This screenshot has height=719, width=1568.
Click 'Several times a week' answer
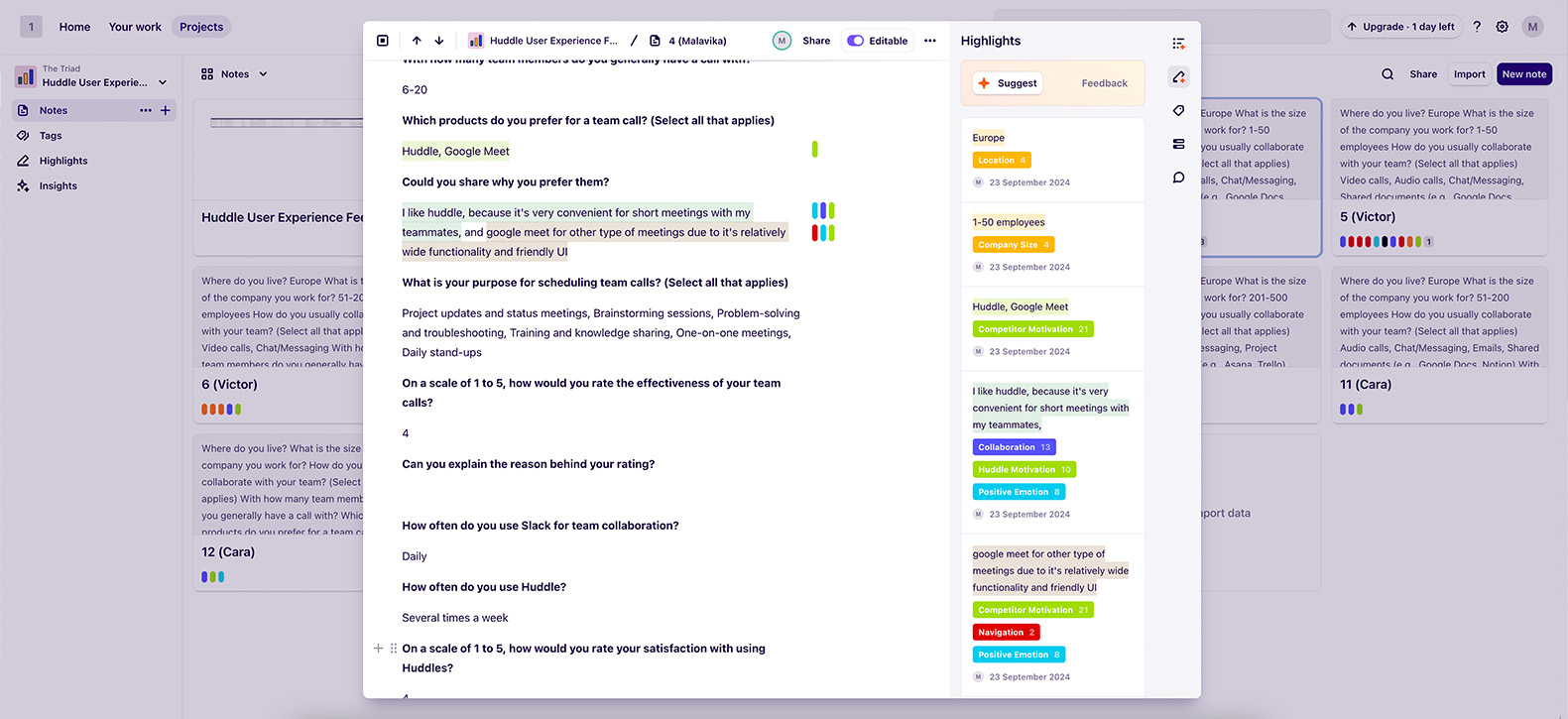coord(454,618)
